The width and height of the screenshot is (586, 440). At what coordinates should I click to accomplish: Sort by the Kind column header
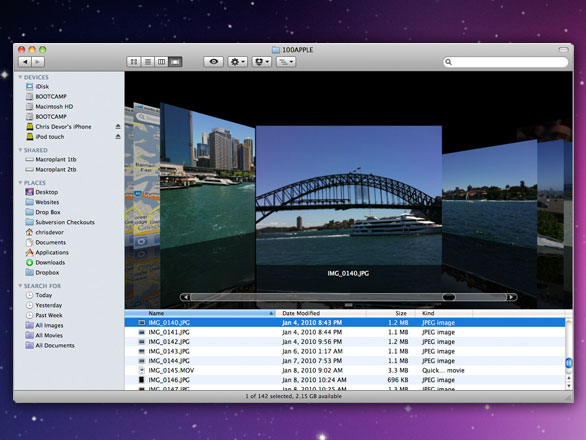click(445, 313)
